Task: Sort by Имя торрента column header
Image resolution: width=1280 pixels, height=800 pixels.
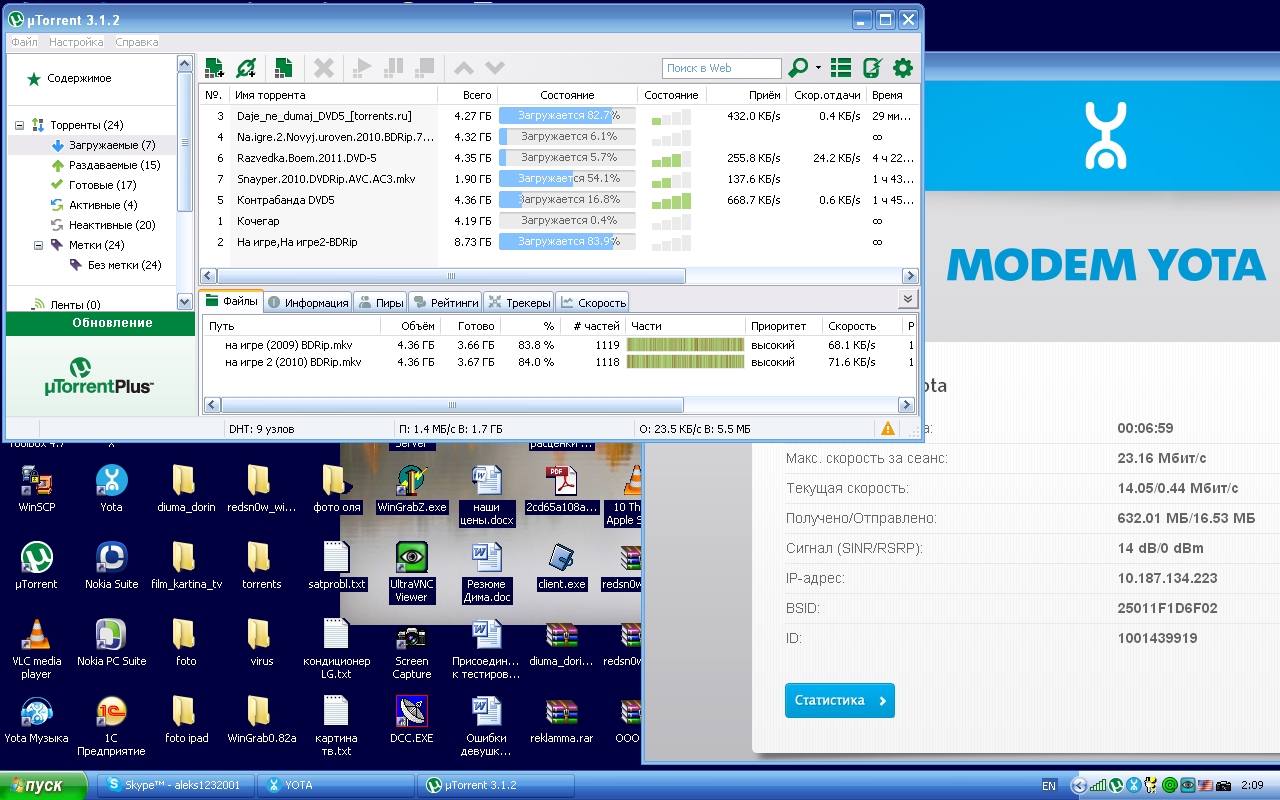Action: pyautogui.click(x=333, y=95)
